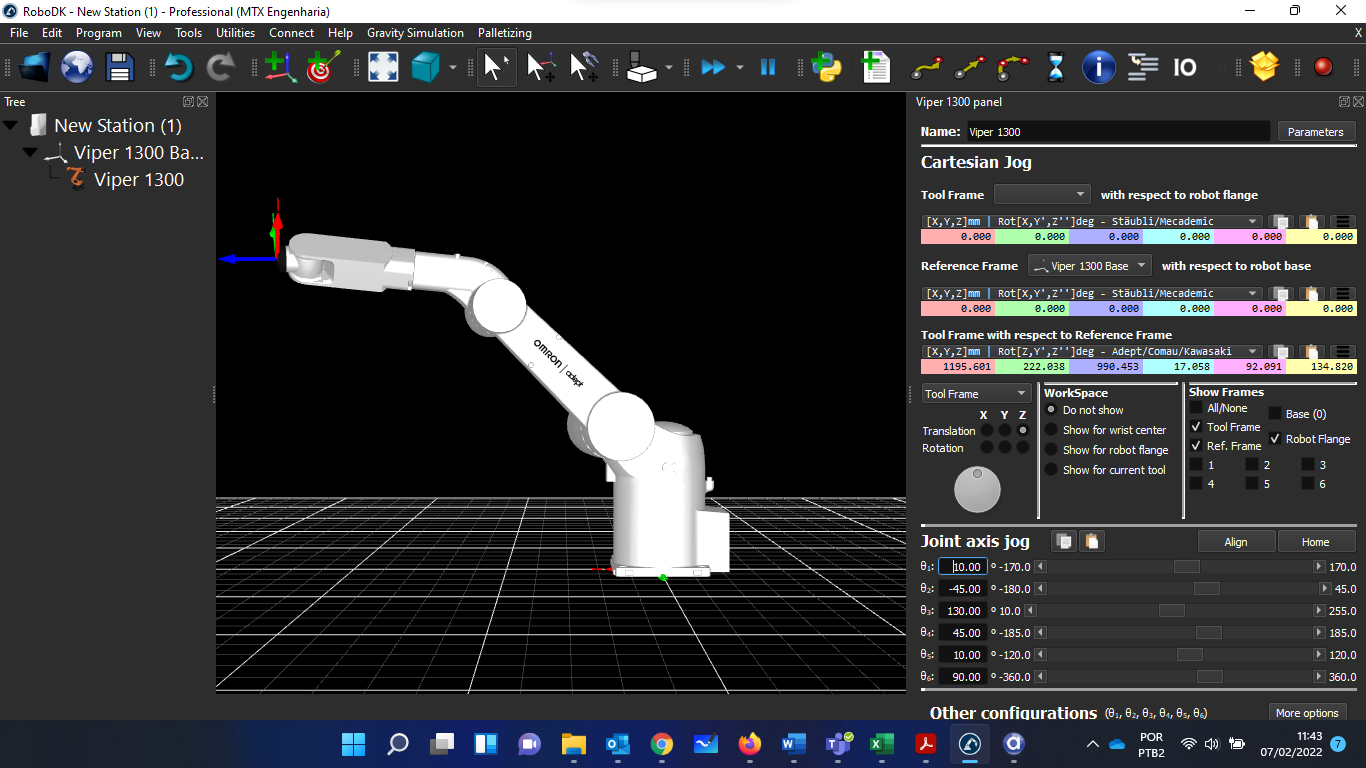The image size is (1366, 768).
Task: Click the Save station floppy disk icon
Action: point(120,68)
